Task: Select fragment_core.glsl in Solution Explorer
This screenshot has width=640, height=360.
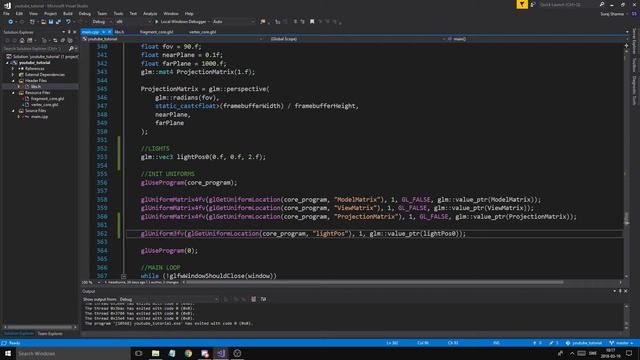Action: point(47,99)
